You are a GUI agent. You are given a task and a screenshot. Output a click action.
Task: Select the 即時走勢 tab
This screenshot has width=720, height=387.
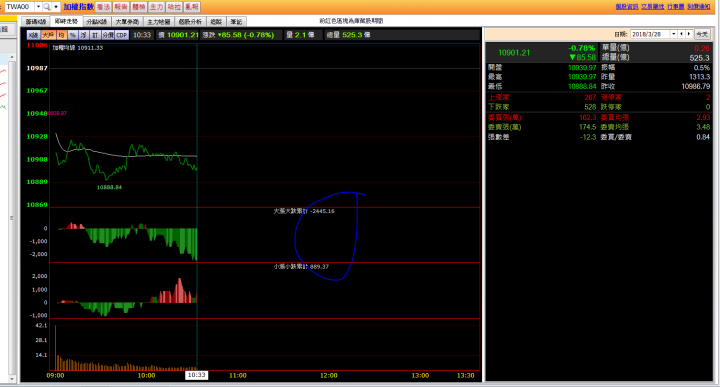coord(66,21)
